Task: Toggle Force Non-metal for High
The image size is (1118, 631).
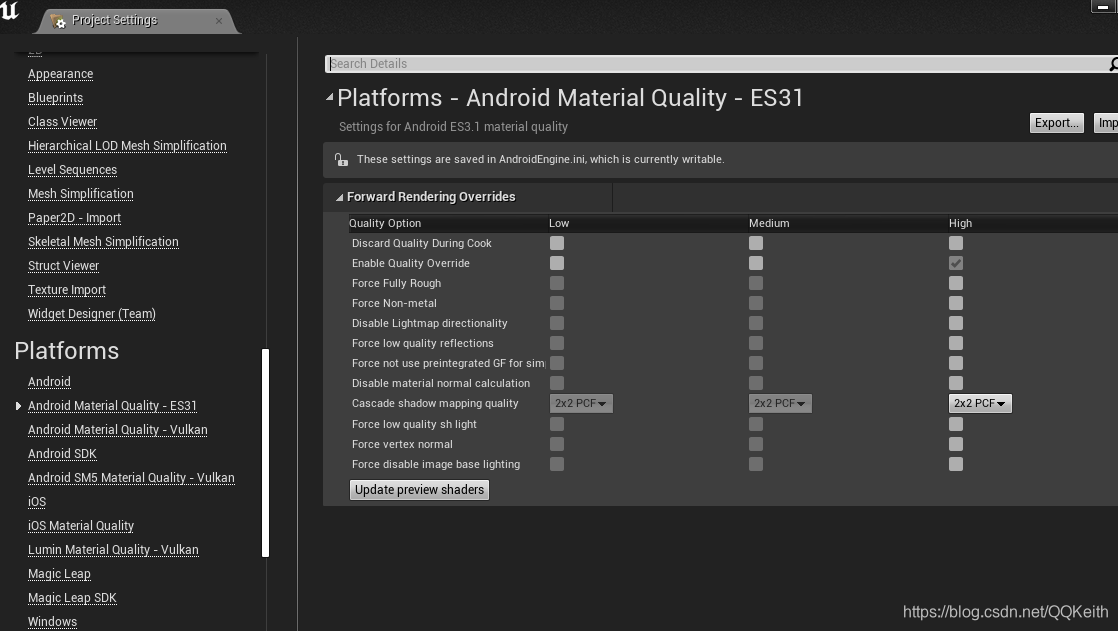Action: coord(955,303)
